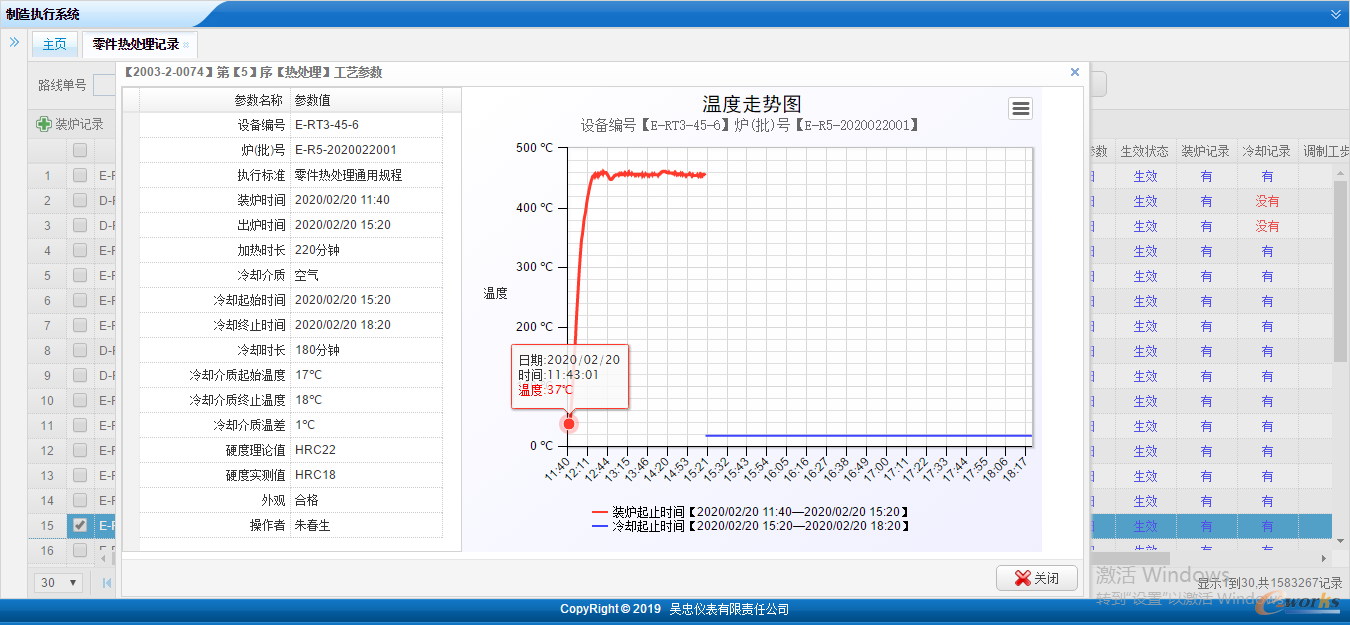This screenshot has height=625, width=1350.
Task: Toggle the select-all header checkbox
Action: click(80, 151)
